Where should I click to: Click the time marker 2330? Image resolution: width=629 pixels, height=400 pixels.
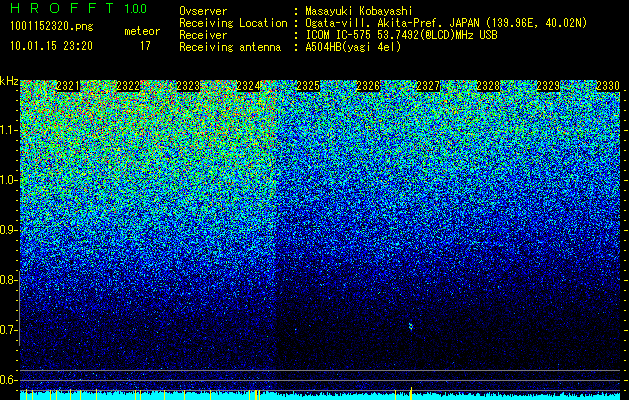click(x=608, y=86)
